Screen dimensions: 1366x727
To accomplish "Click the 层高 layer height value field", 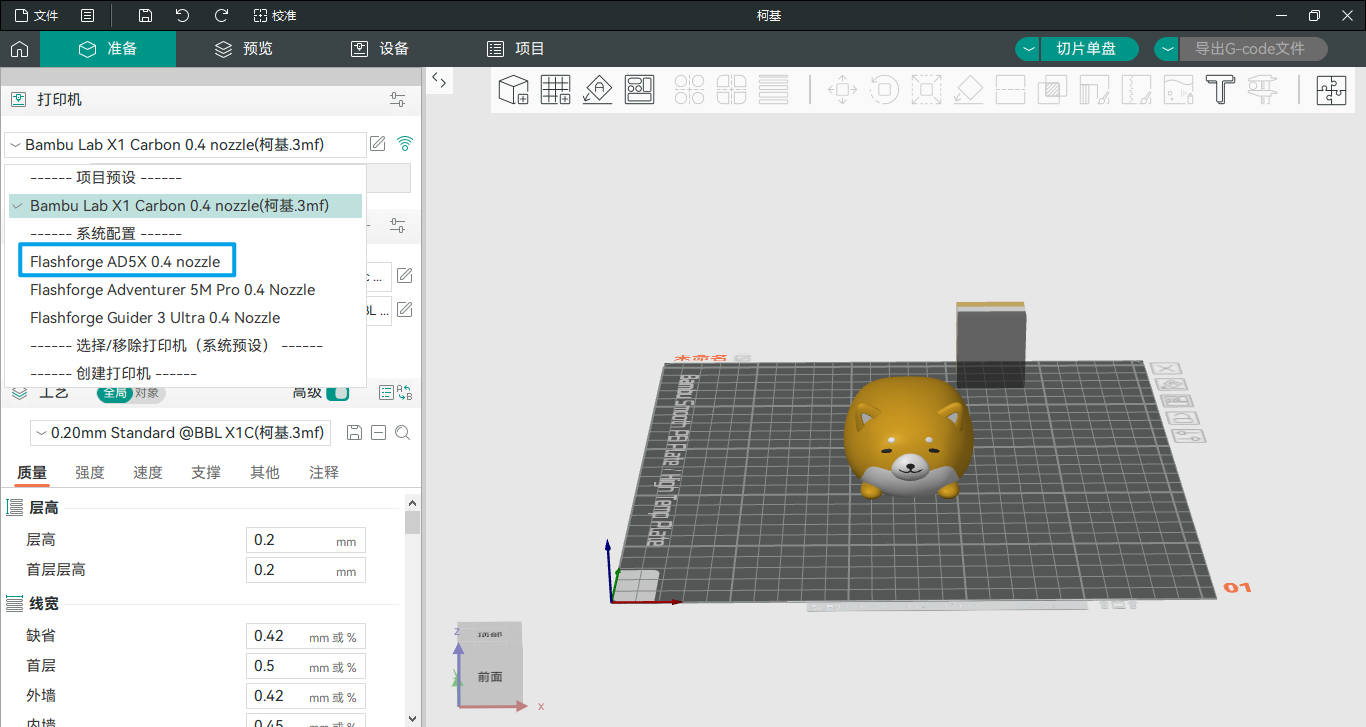I will (306, 540).
